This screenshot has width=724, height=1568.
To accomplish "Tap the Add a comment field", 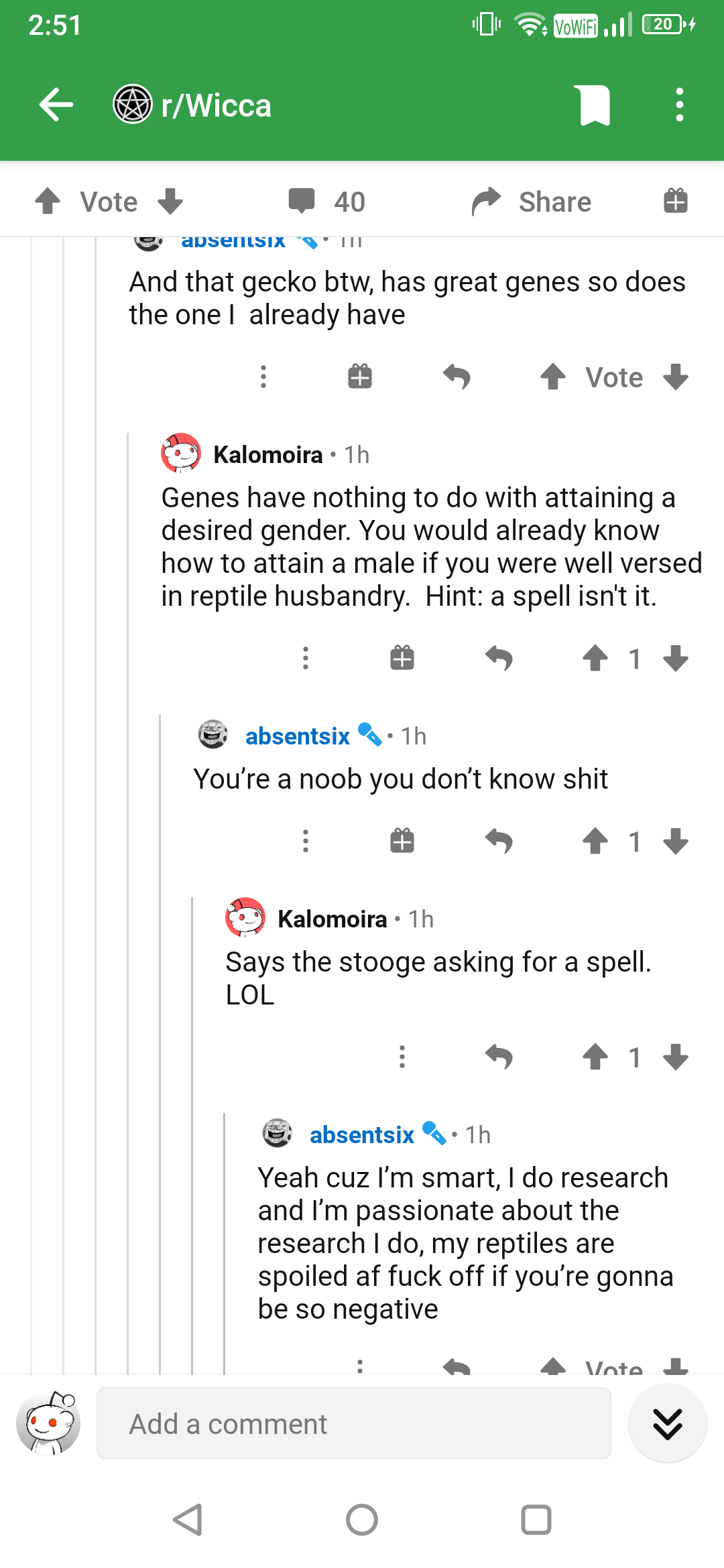I will pos(354,1424).
